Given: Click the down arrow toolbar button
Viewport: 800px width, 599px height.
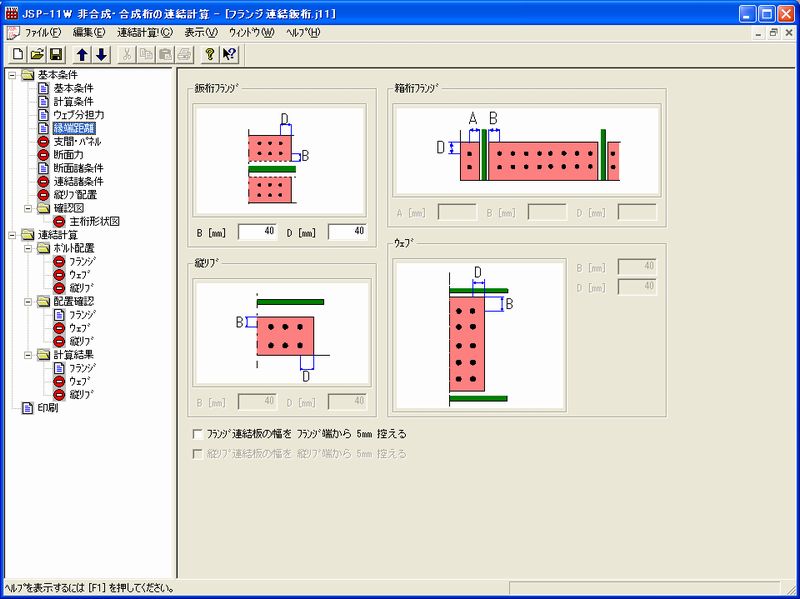Looking at the screenshot, I should [101, 54].
